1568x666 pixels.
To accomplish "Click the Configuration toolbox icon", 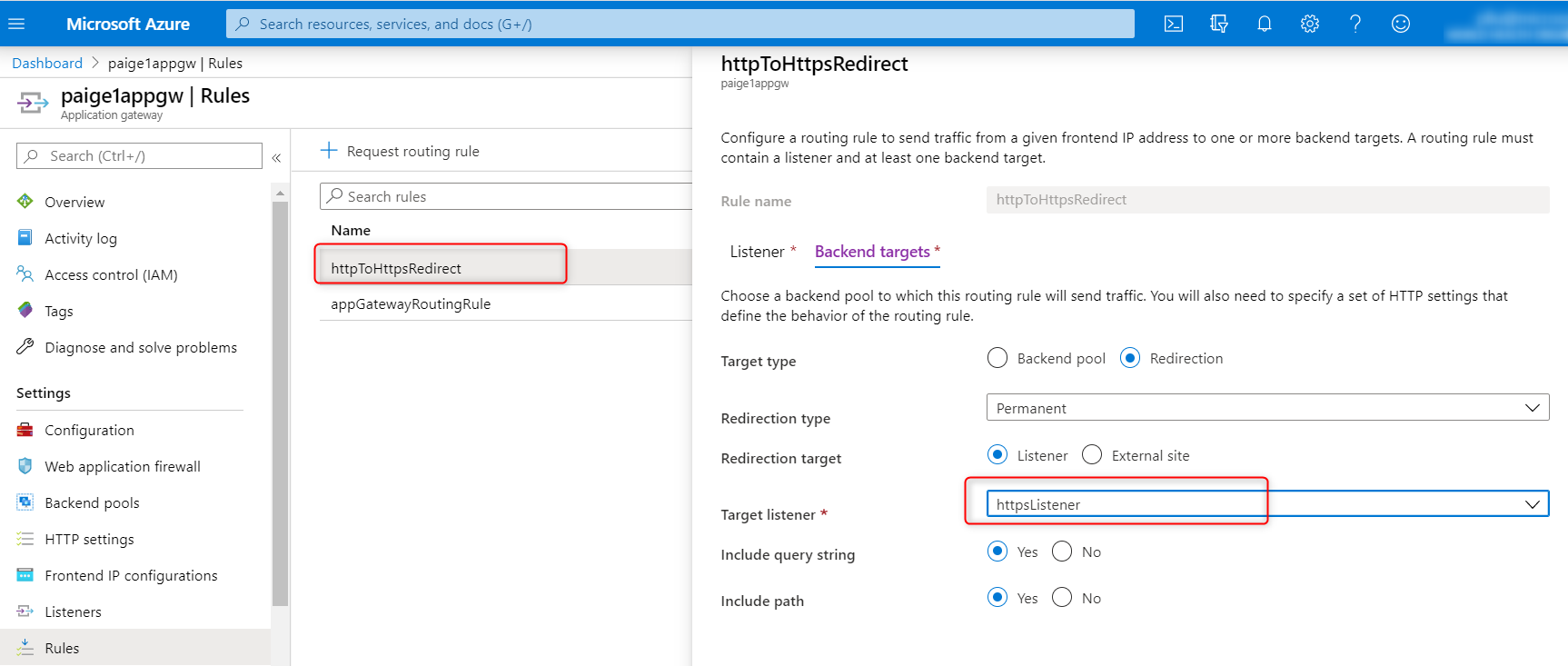I will point(25,430).
